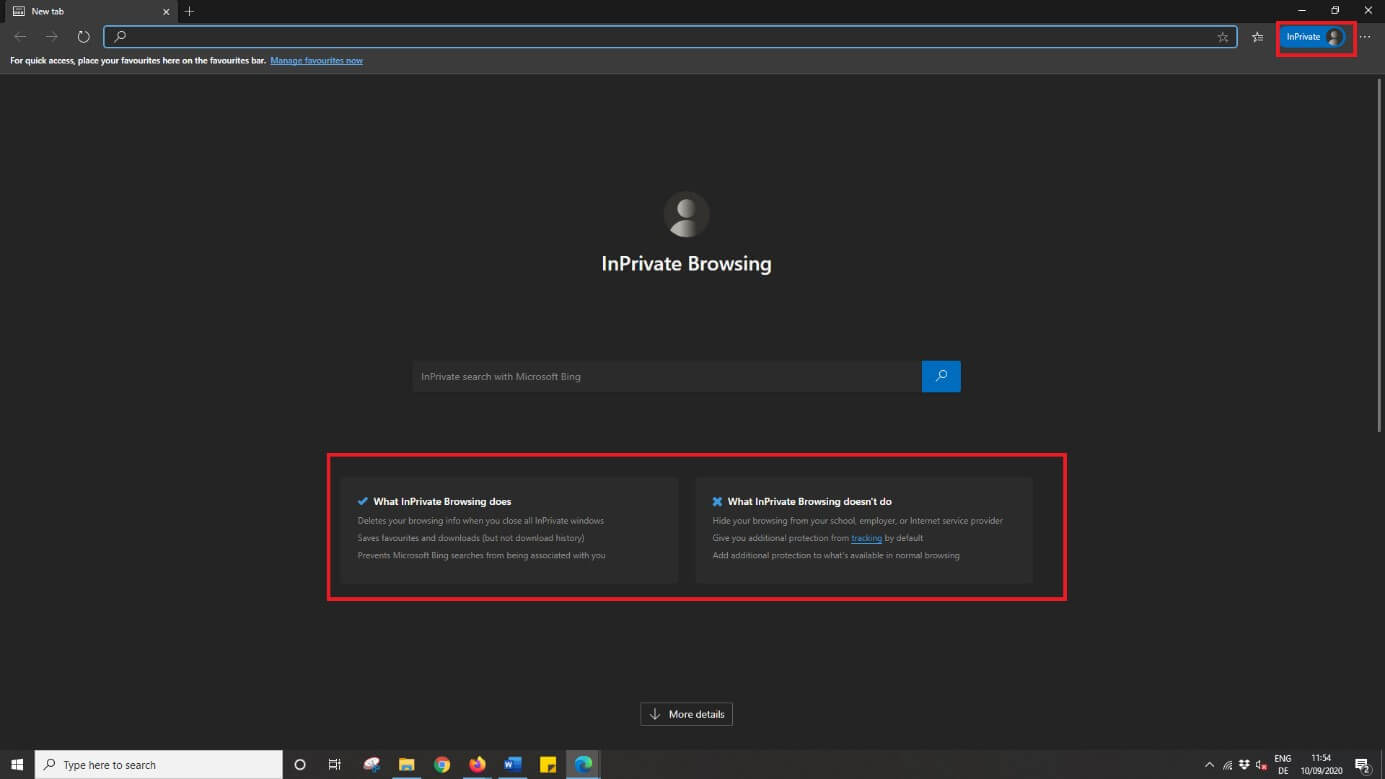
Task: Open the tracking link
Action: tap(866, 538)
